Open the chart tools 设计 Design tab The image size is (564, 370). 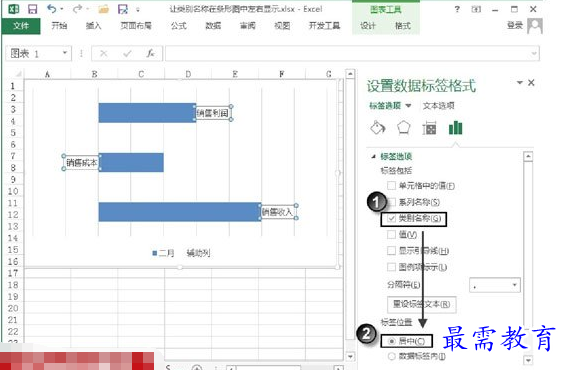tap(368, 26)
